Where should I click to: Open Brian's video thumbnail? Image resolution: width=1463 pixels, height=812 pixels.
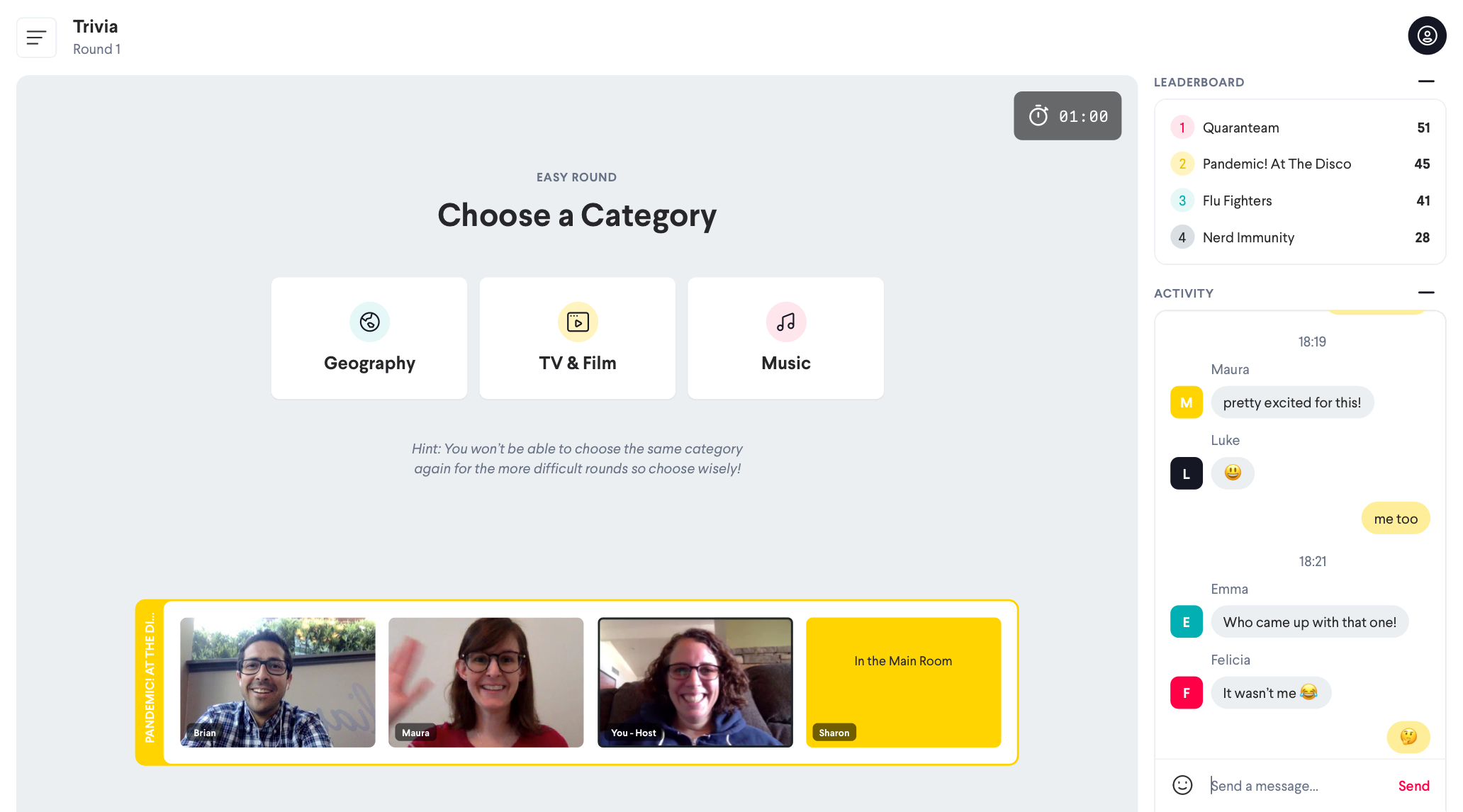pyautogui.click(x=278, y=682)
